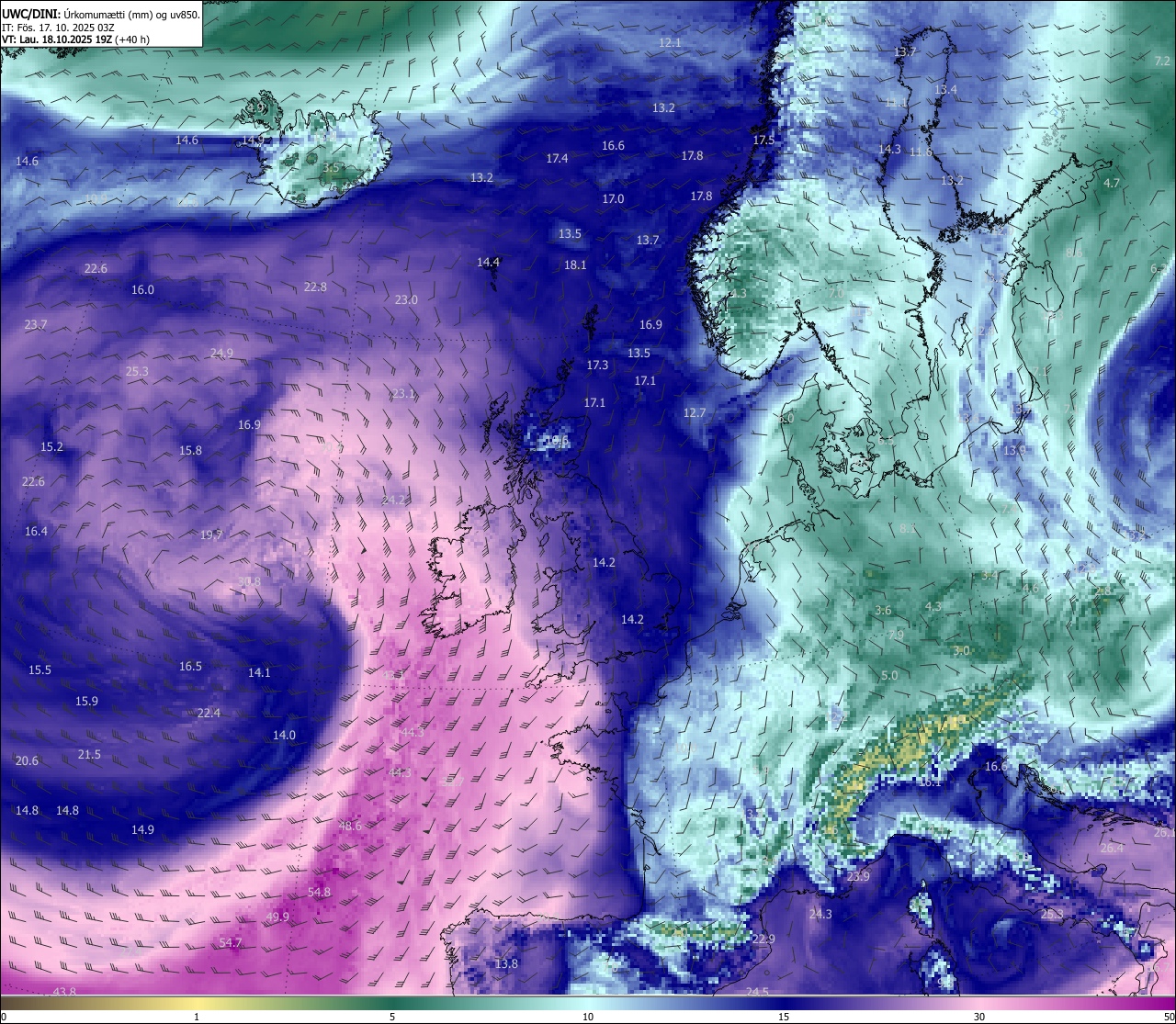Click the 22.9 value label
Image resolution: width=1176 pixels, height=1024 pixels.
(x=763, y=940)
